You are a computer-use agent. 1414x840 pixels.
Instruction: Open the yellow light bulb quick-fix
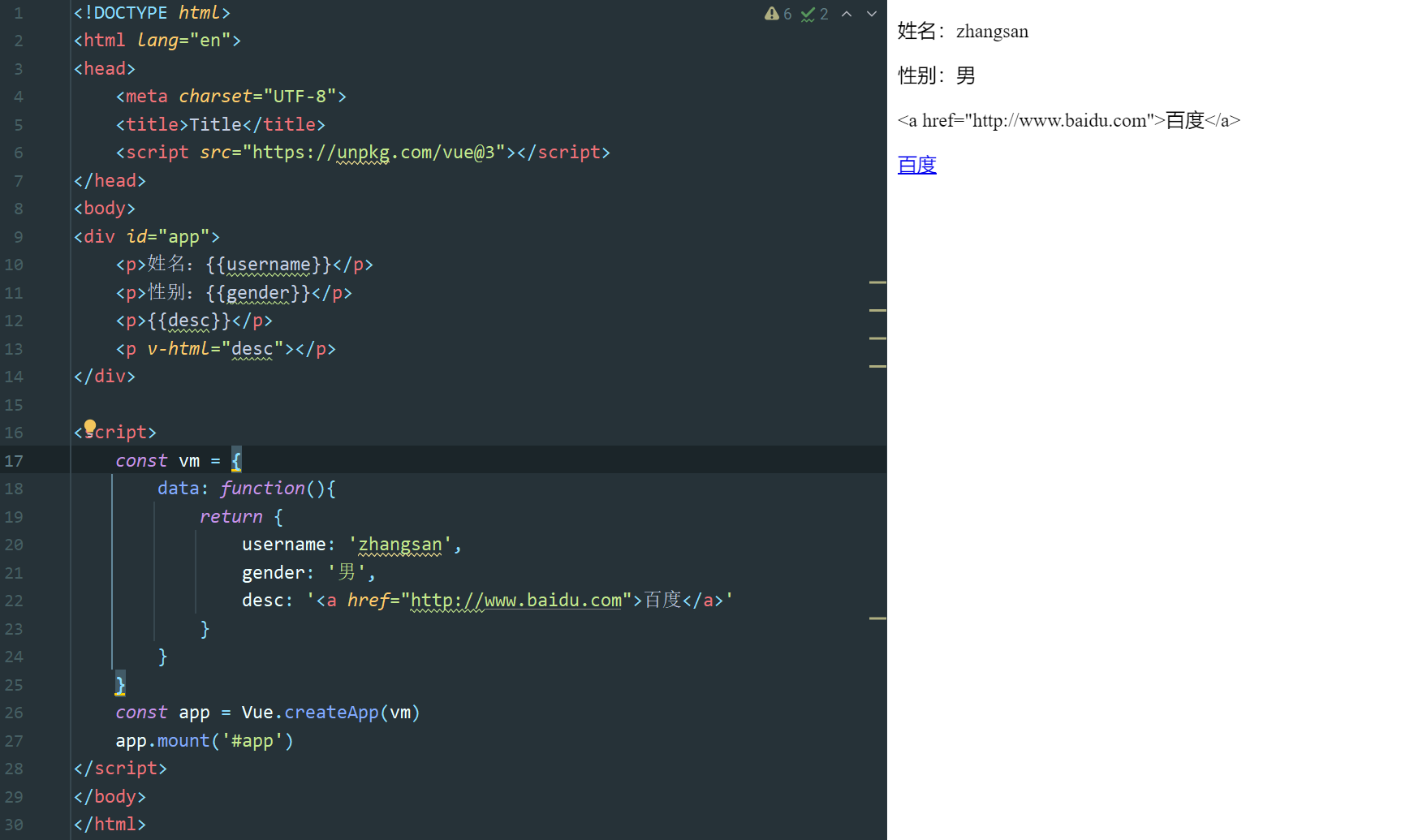[90, 427]
